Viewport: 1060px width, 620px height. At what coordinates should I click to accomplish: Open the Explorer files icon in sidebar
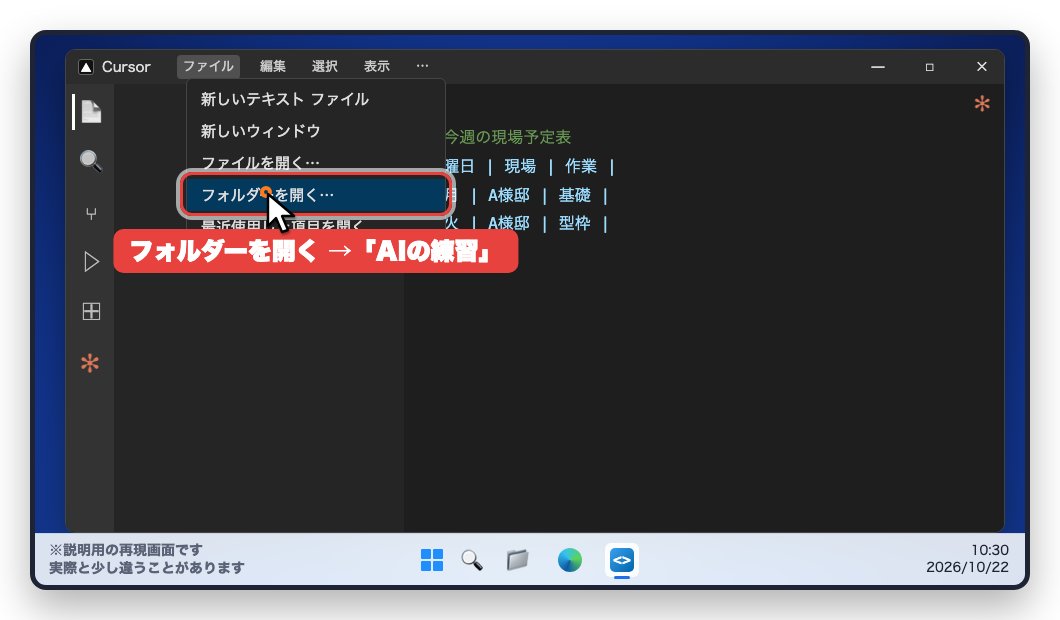pyautogui.click(x=91, y=112)
